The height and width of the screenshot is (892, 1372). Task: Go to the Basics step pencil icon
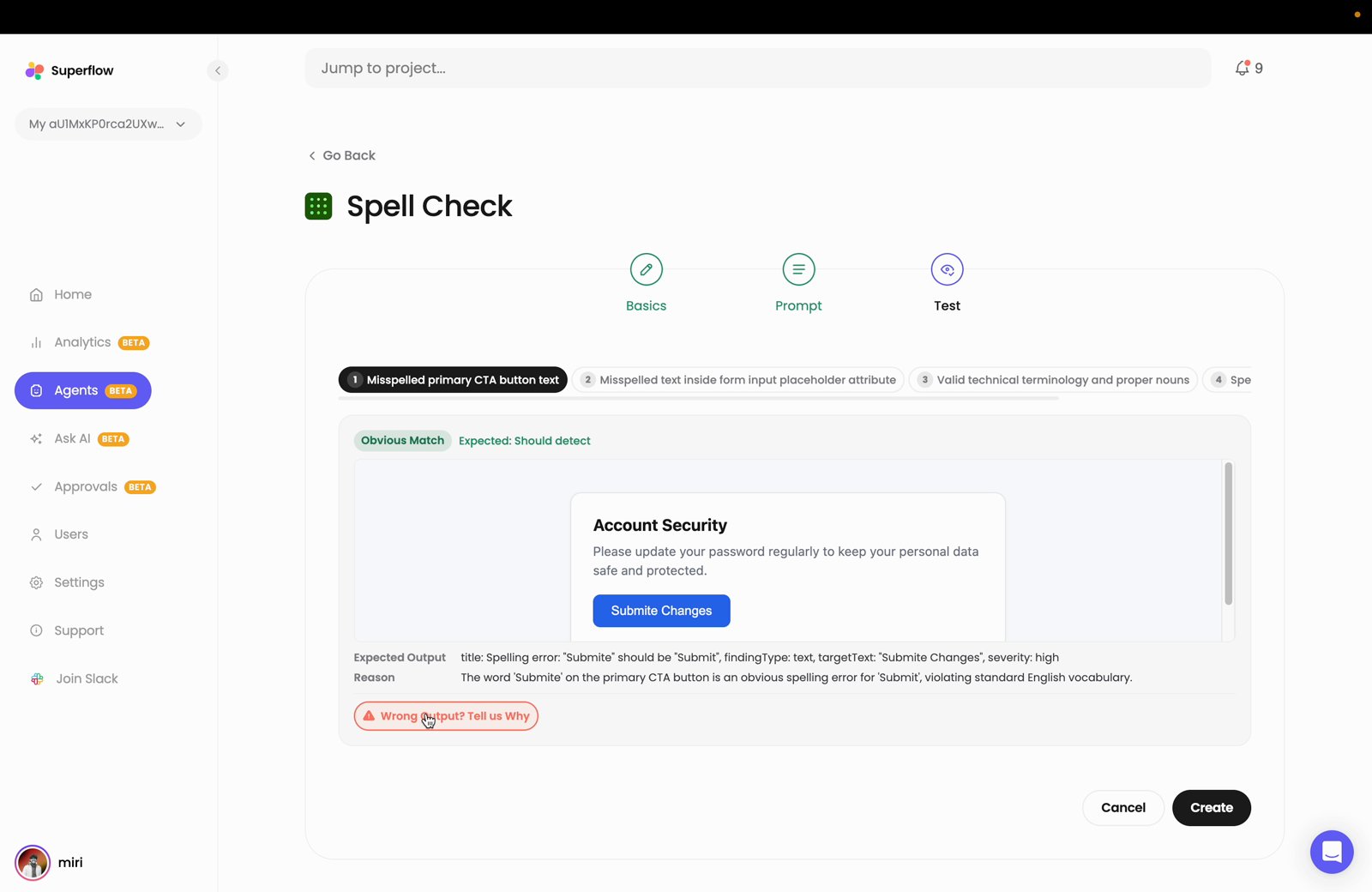click(x=647, y=269)
